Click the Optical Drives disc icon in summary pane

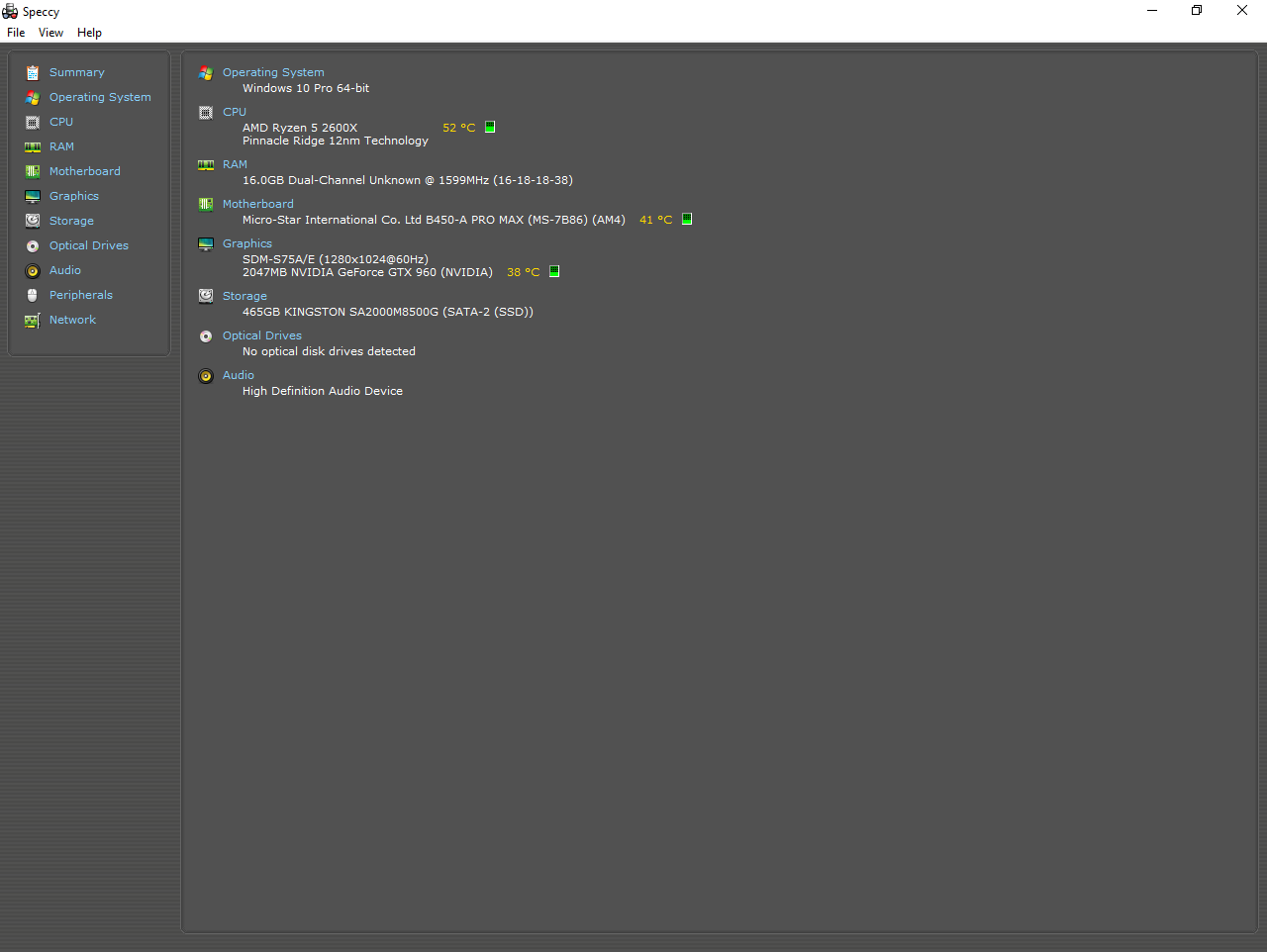(x=206, y=335)
